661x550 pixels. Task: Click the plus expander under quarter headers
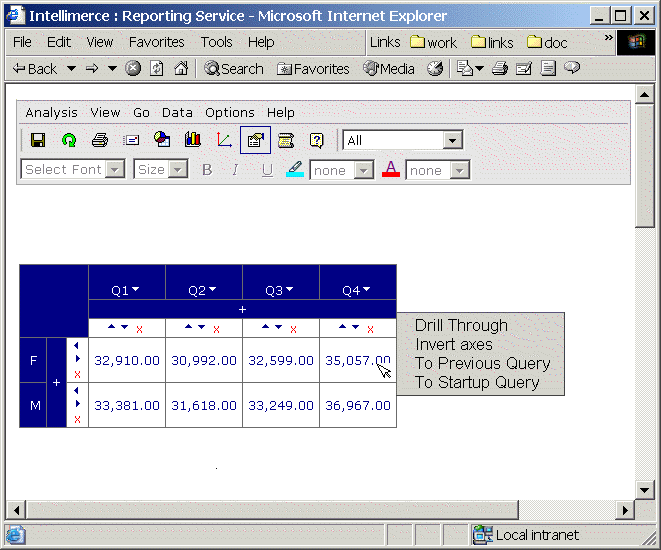pyautogui.click(x=242, y=309)
